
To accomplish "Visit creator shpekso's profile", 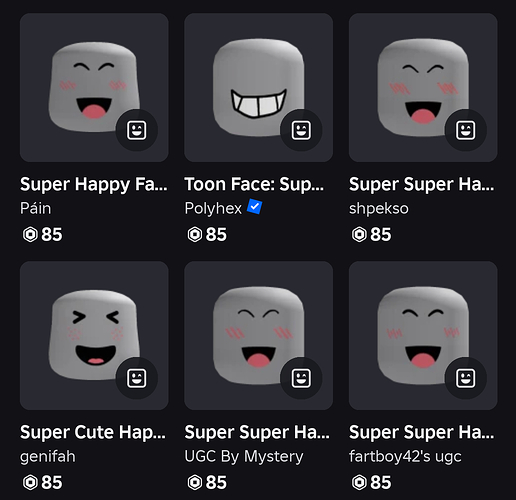I will tap(379, 209).
